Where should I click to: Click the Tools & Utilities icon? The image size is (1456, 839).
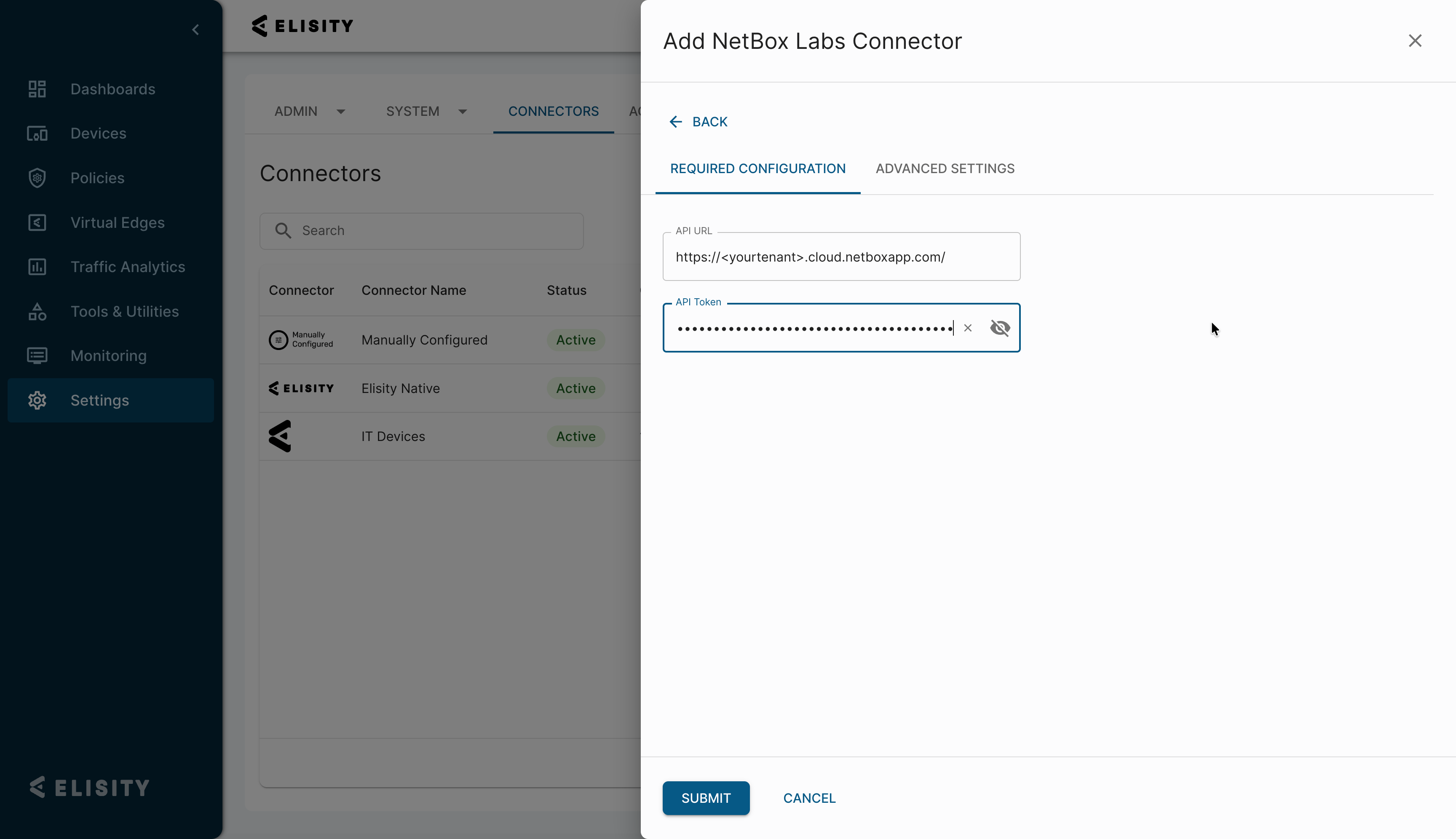point(37,311)
